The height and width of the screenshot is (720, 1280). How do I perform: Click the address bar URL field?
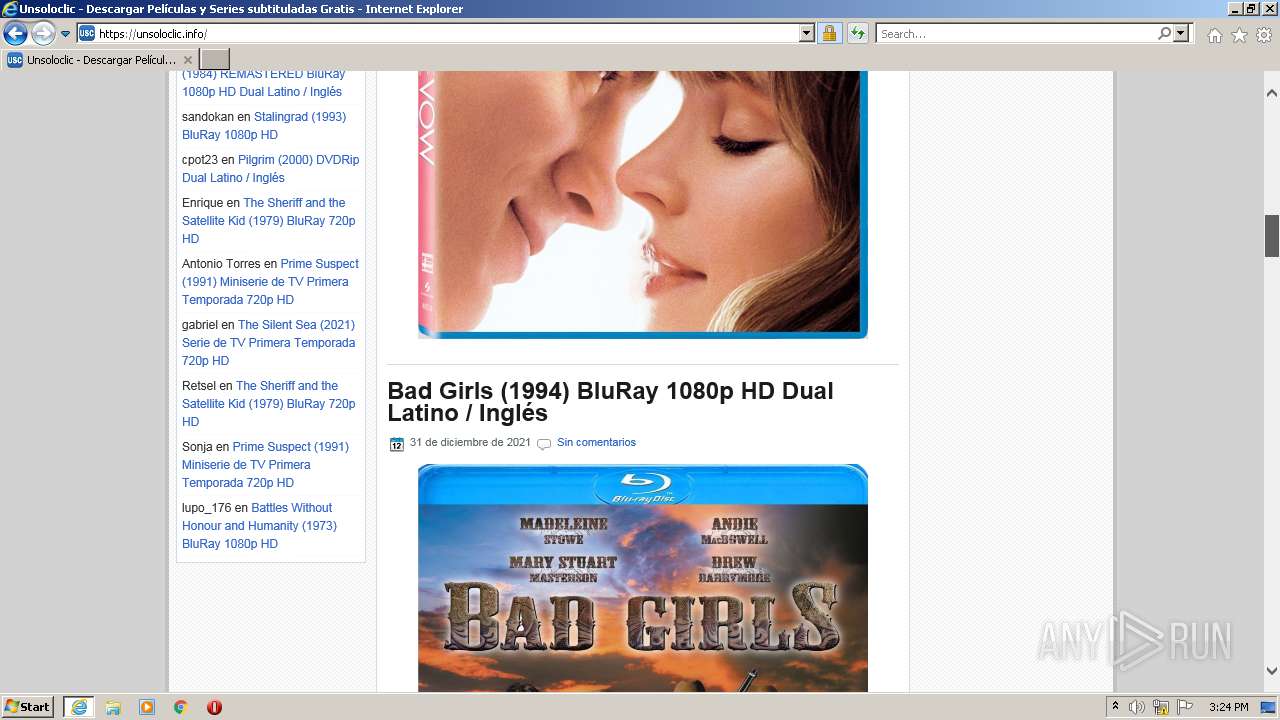click(448, 34)
